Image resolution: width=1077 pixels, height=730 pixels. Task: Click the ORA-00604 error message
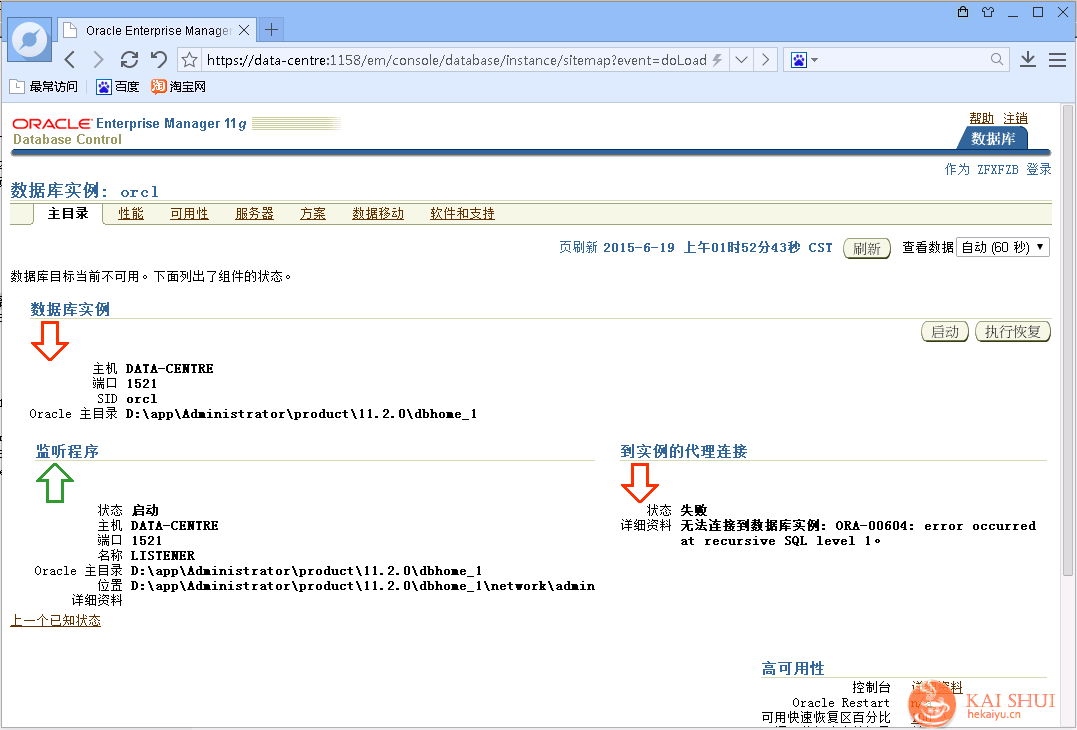click(858, 534)
